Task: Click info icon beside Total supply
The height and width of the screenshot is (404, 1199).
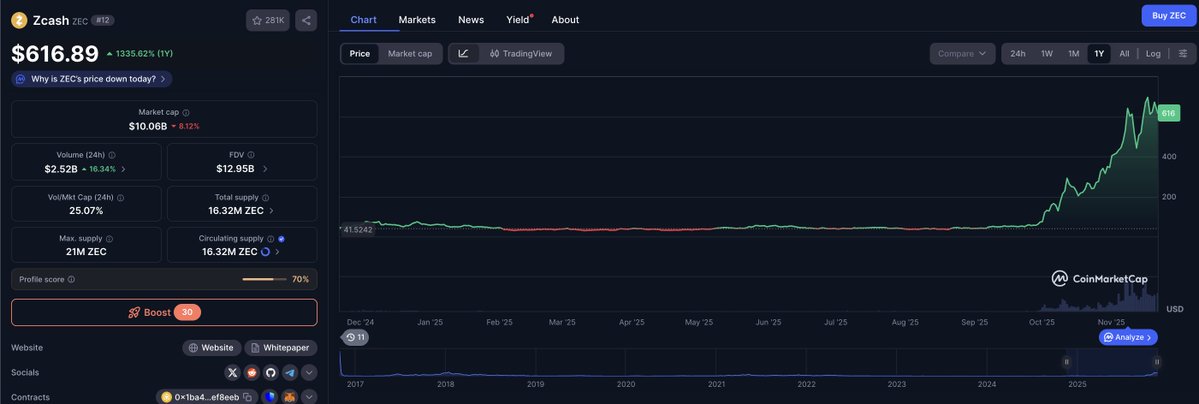Action: click(x=265, y=197)
